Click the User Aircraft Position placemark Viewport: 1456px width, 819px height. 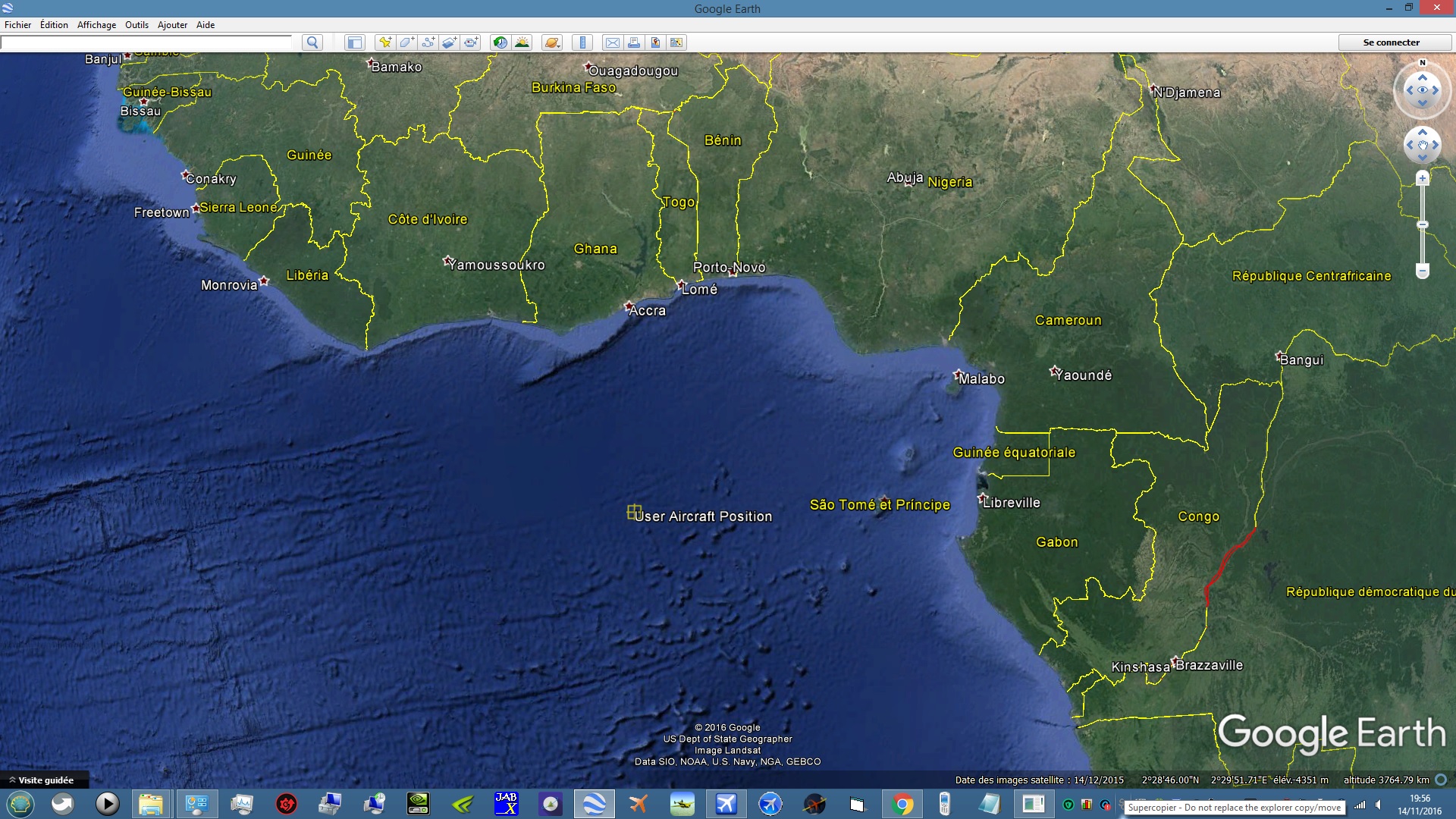point(634,512)
